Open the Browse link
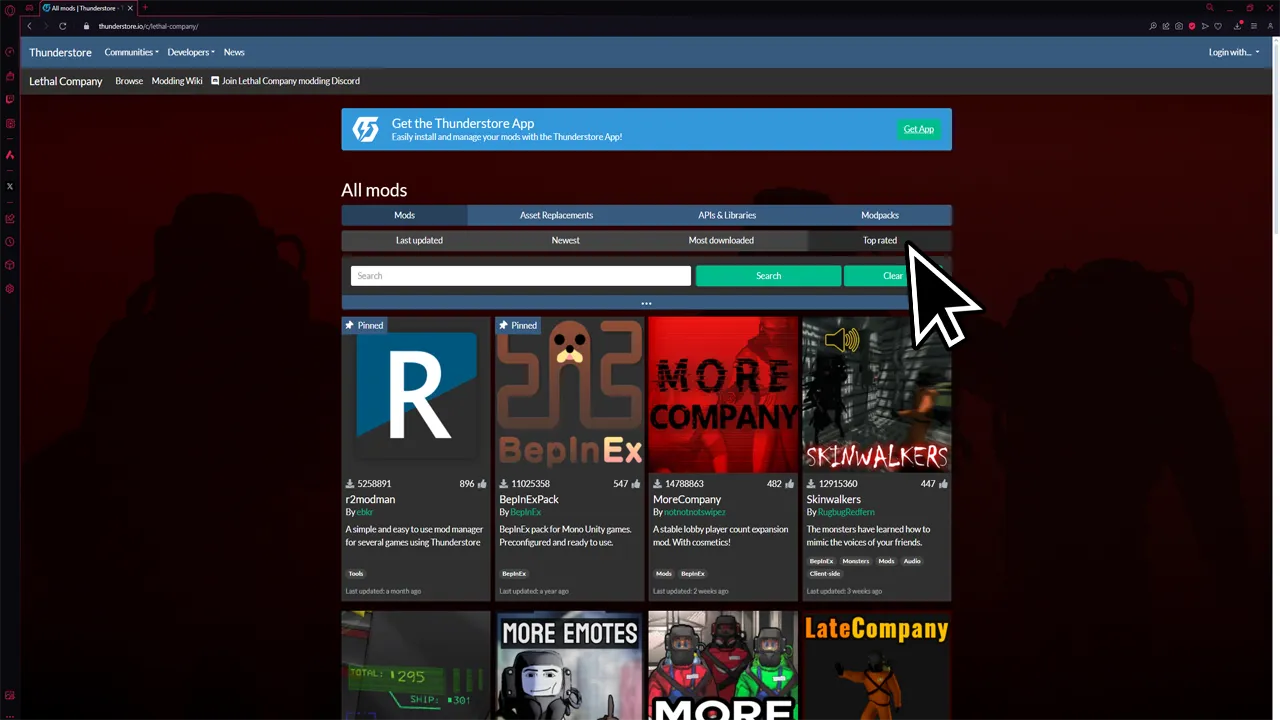1280x720 pixels. (x=129, y=81)
